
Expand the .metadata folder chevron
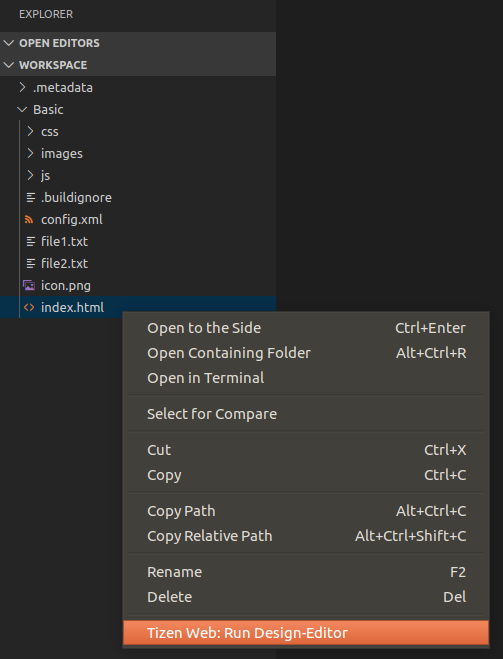[x=23, y=87]
